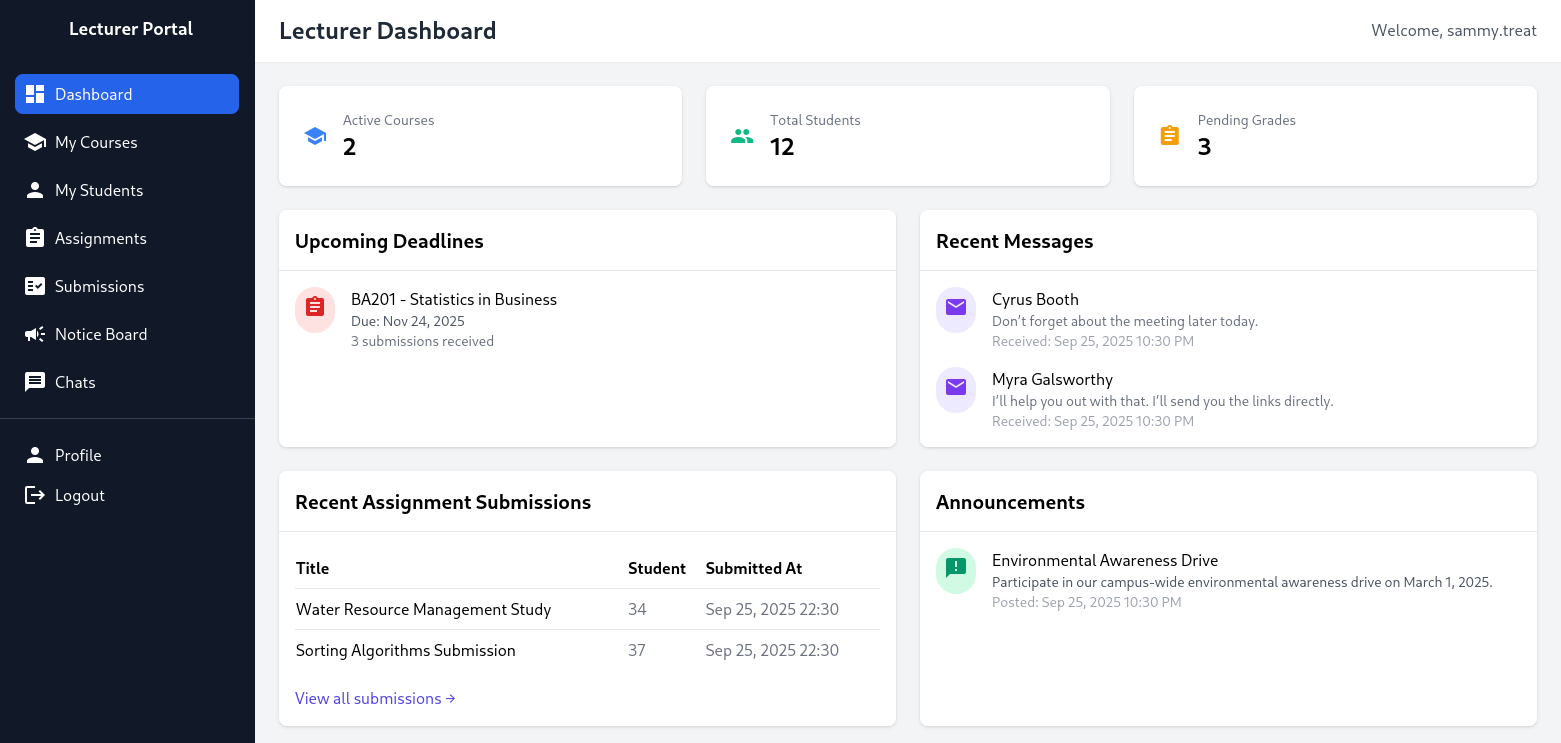Select the Sorting Algorithms Submission row

coord(406,650)
